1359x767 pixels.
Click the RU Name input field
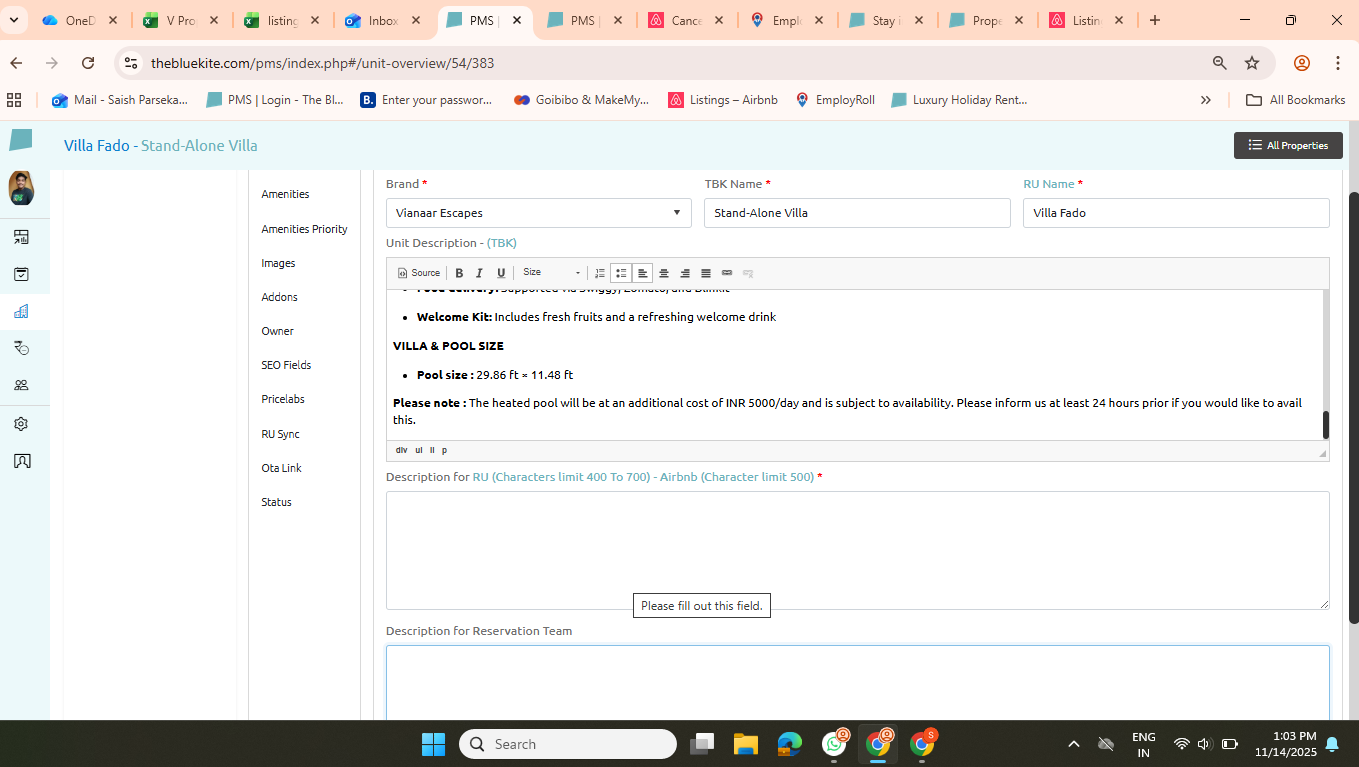(x=1175, y=213)
